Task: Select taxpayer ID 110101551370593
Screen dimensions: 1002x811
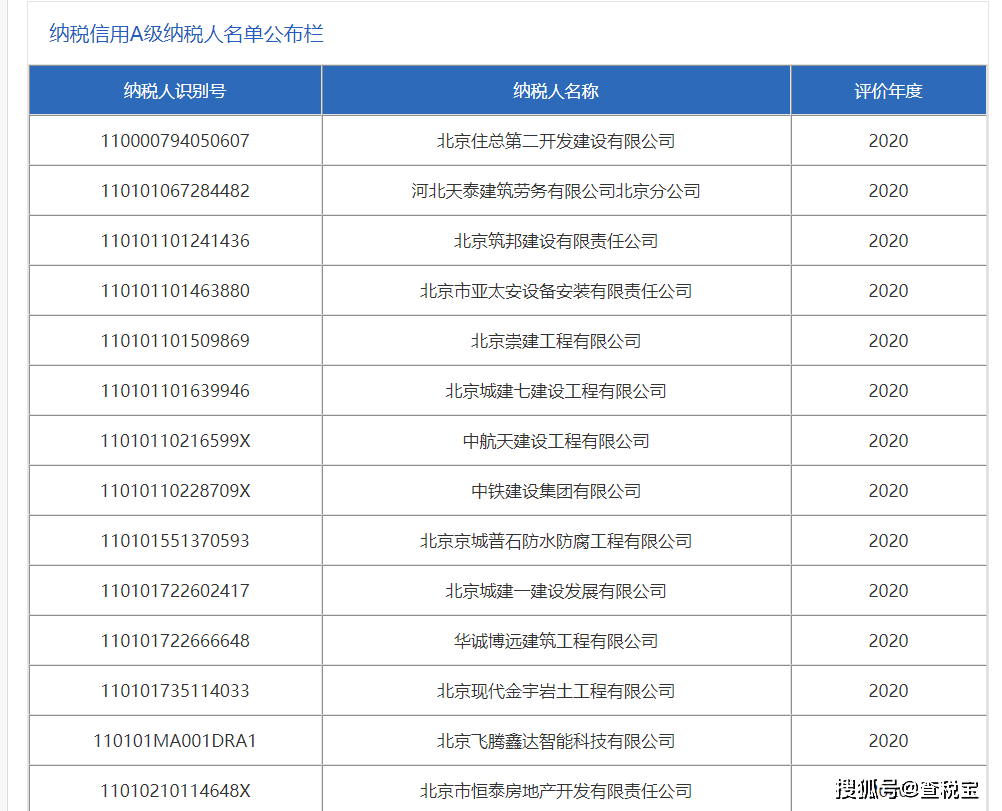Action: [x=175, y=541]
